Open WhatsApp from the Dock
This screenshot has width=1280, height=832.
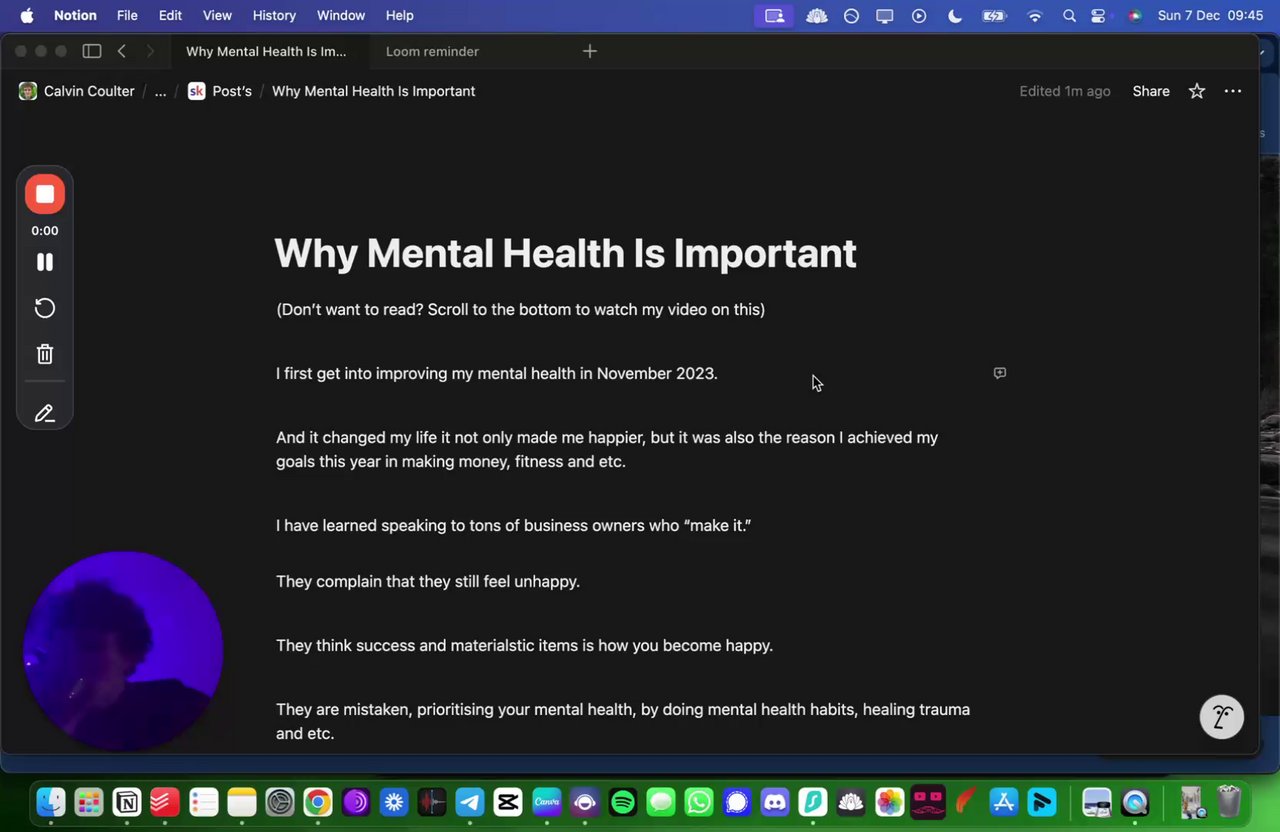(699, 802)
